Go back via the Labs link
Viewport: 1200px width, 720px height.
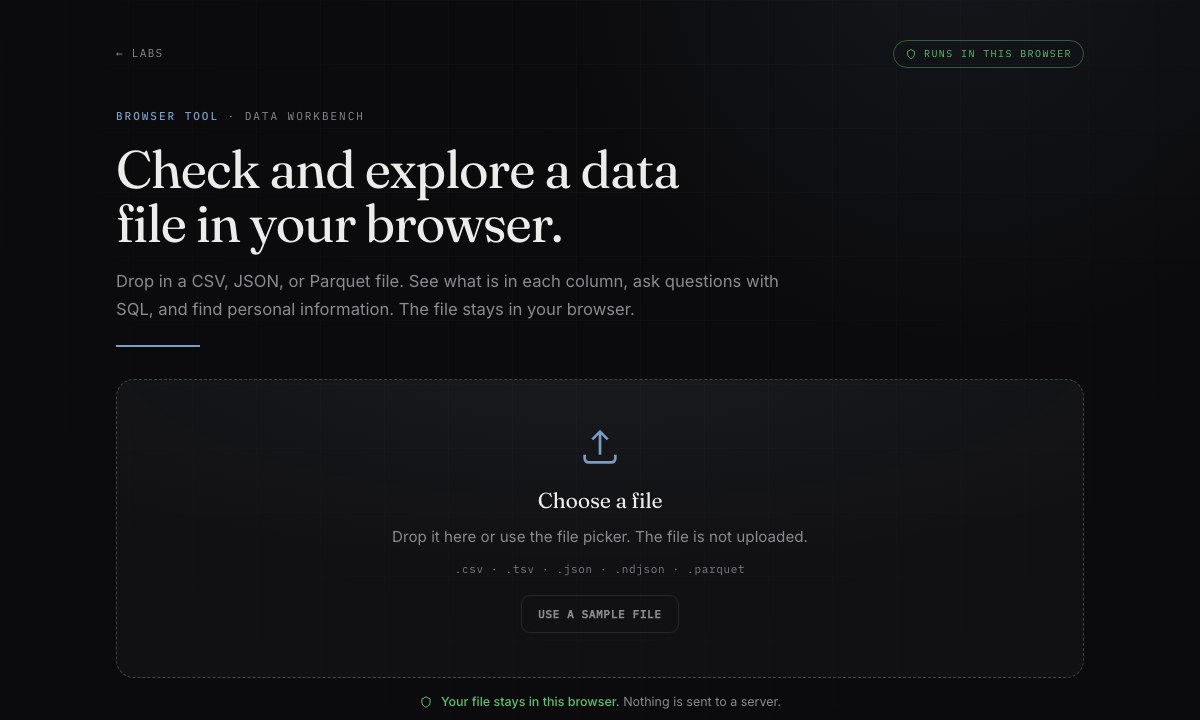(139, 54)
